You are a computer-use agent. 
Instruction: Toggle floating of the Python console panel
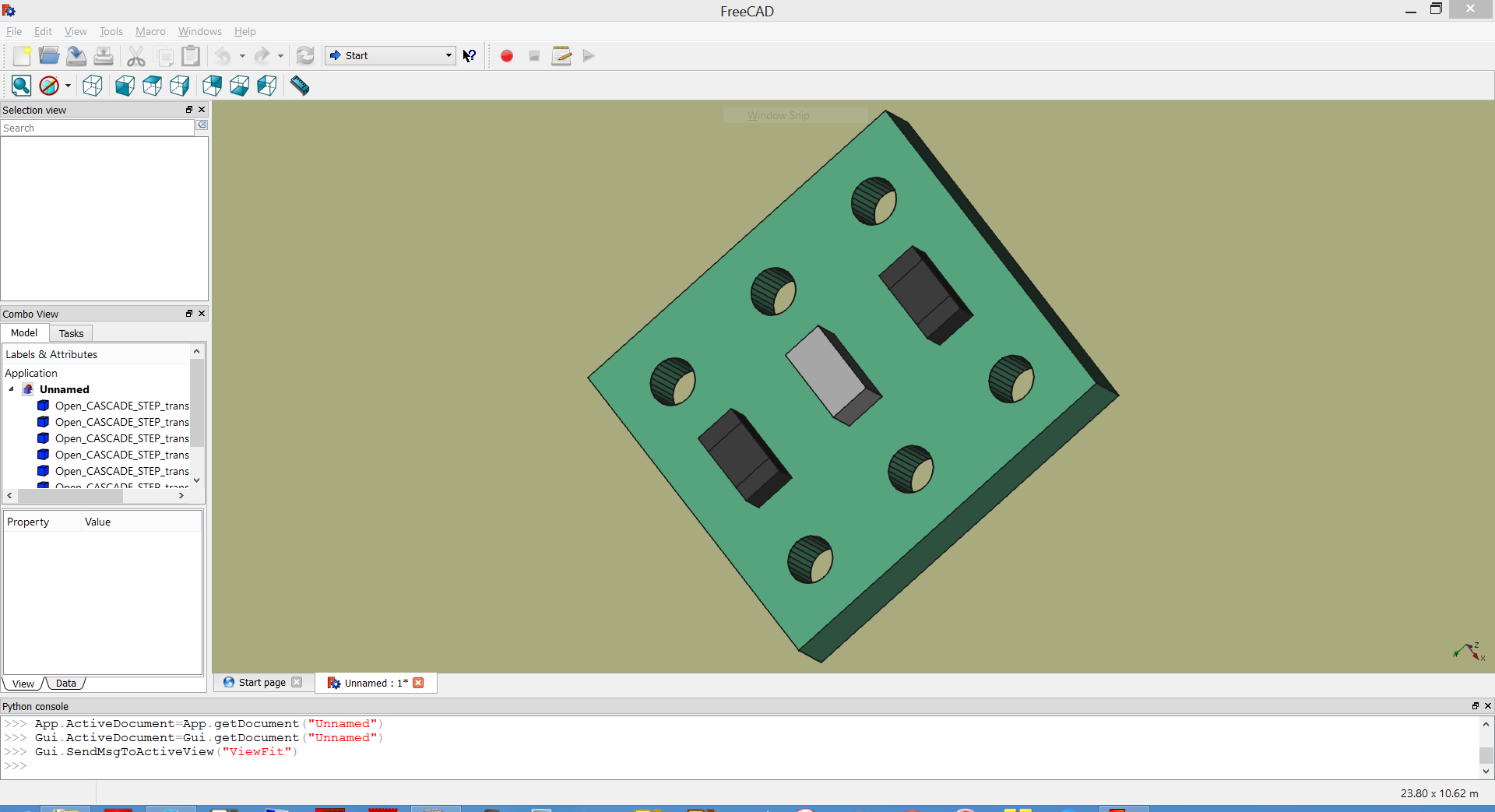(x=1475, y=706)
